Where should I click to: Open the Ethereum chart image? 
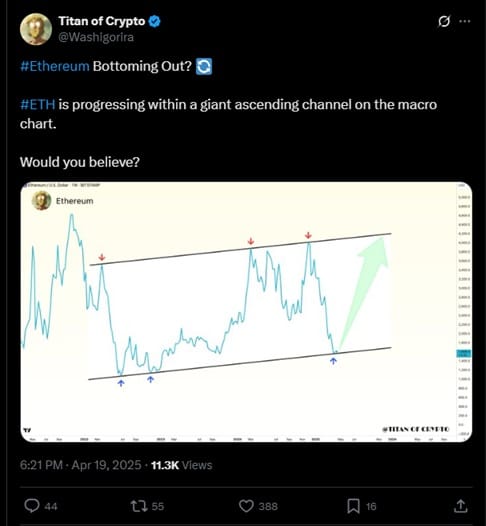click(246, 312)
